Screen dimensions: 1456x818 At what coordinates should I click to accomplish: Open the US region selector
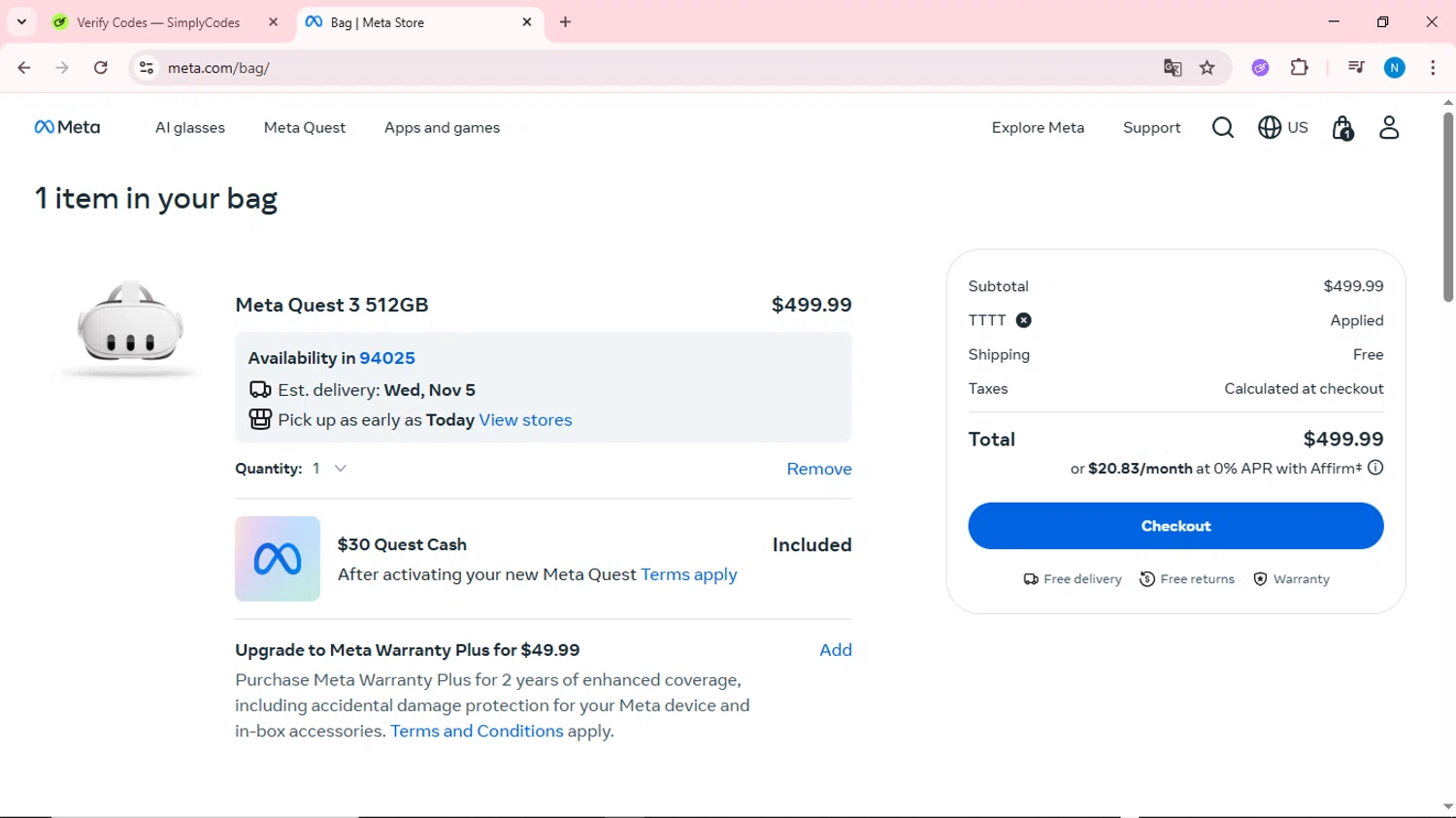[1283, 127]
